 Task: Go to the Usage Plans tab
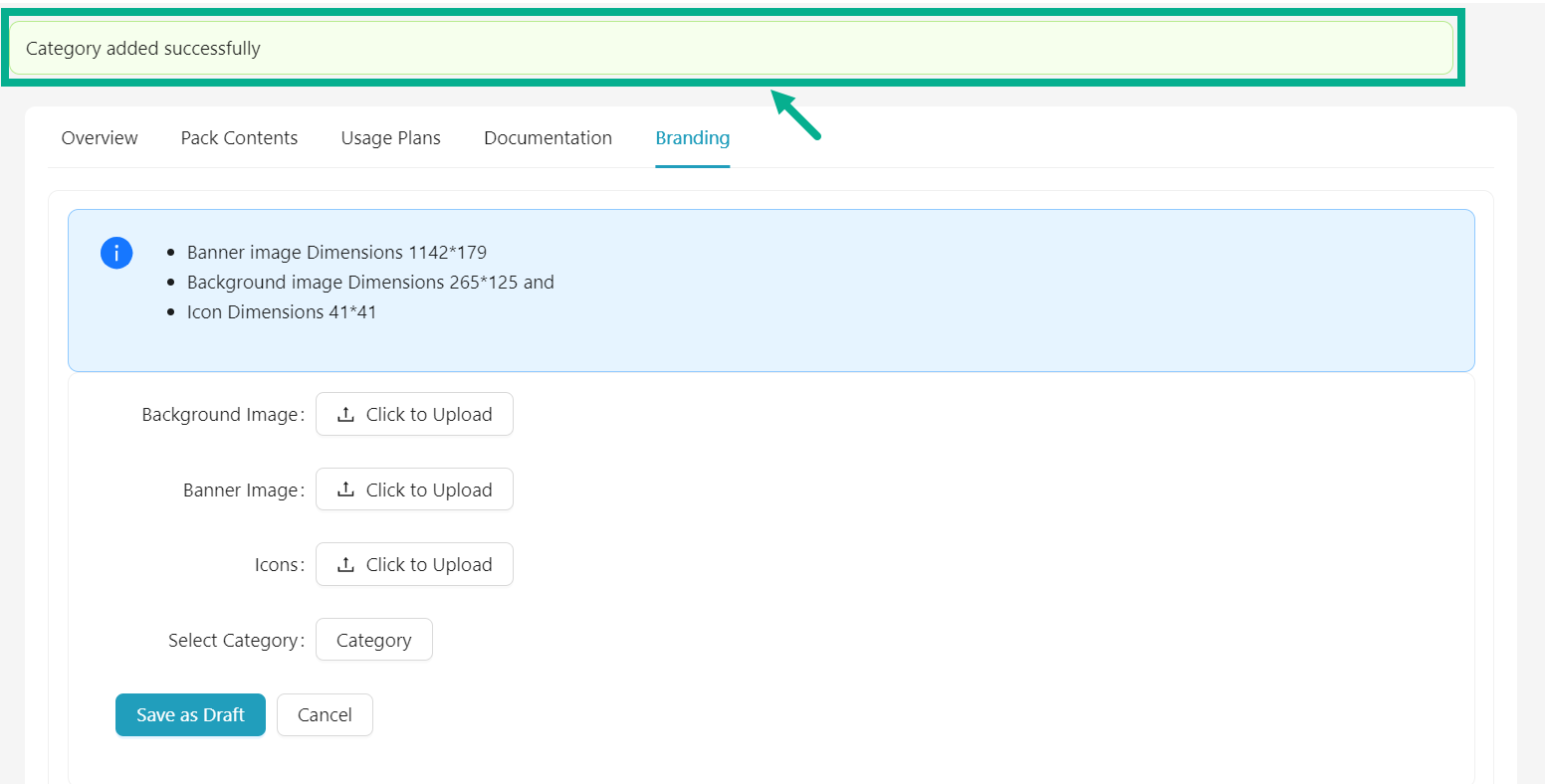[390, 138]
